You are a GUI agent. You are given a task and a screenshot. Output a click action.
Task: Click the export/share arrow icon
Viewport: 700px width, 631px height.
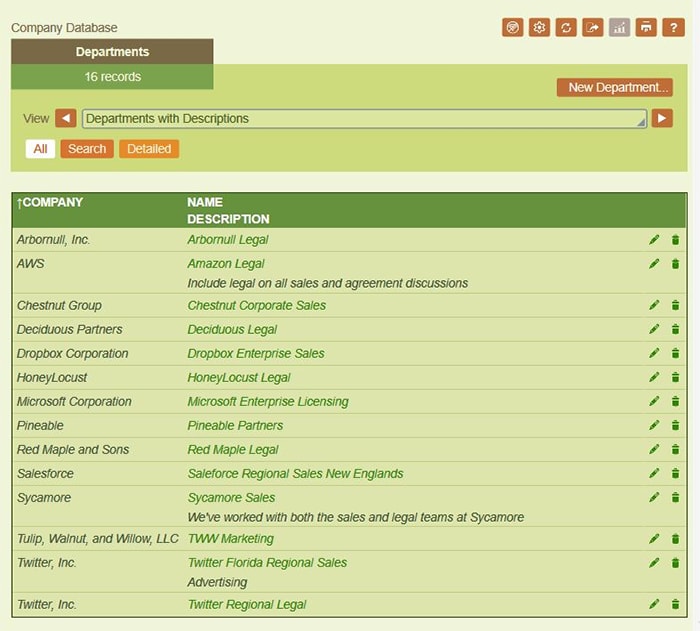coord(593,27)
